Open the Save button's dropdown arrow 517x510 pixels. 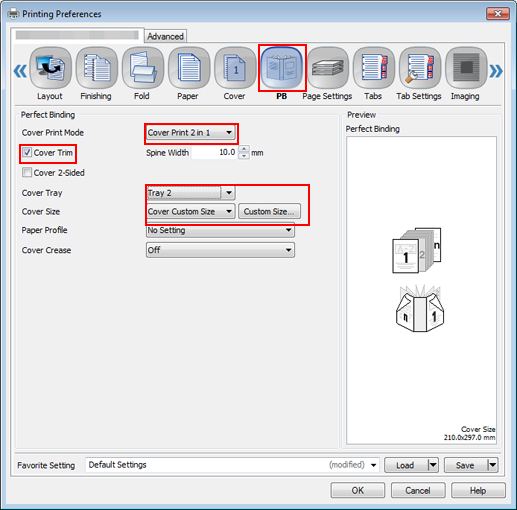[x=493, y=465]
